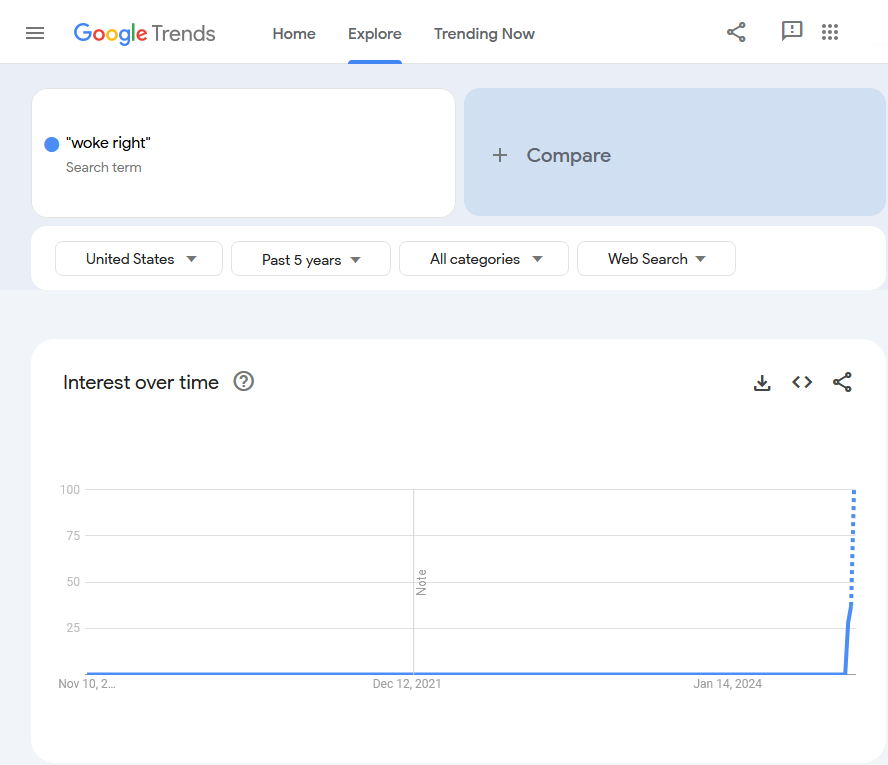Open the send feedback icon

[792, 31]
